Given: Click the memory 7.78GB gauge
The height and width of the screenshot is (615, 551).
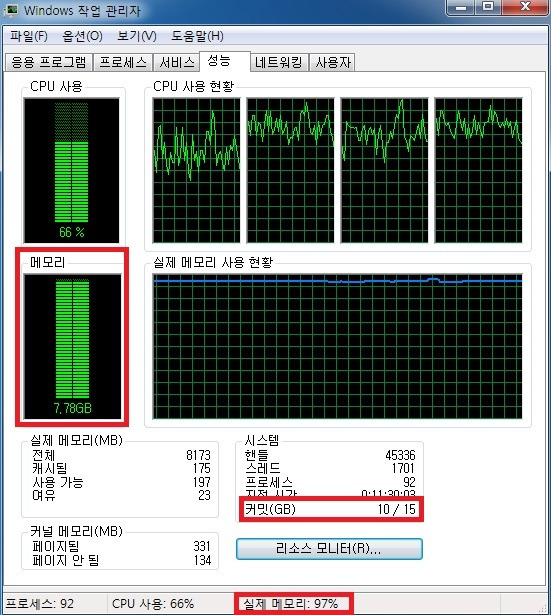Looking at the screenshot, I should point(73,347).
